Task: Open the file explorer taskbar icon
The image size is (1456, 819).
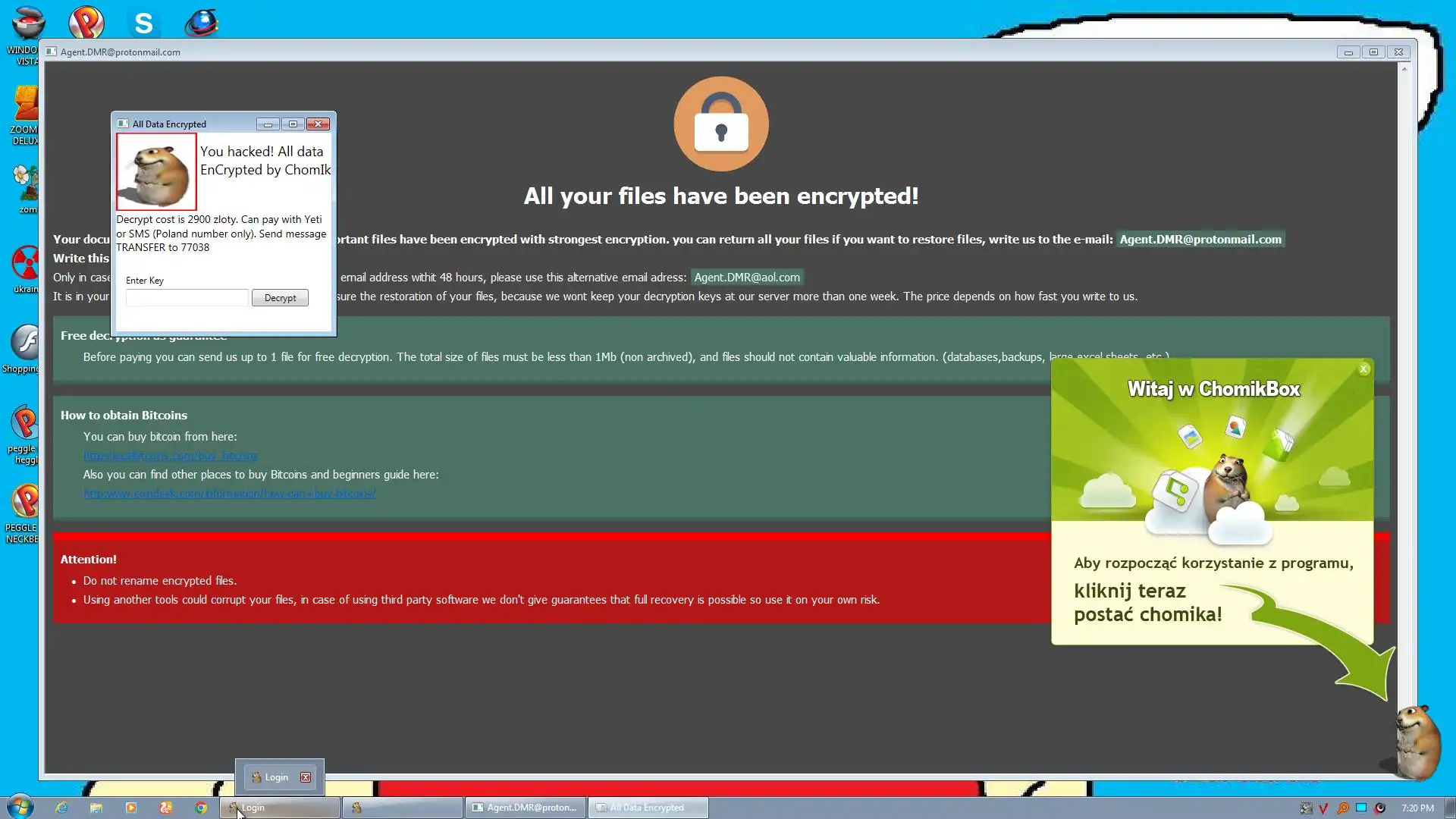Action: [x=96, y=808]
